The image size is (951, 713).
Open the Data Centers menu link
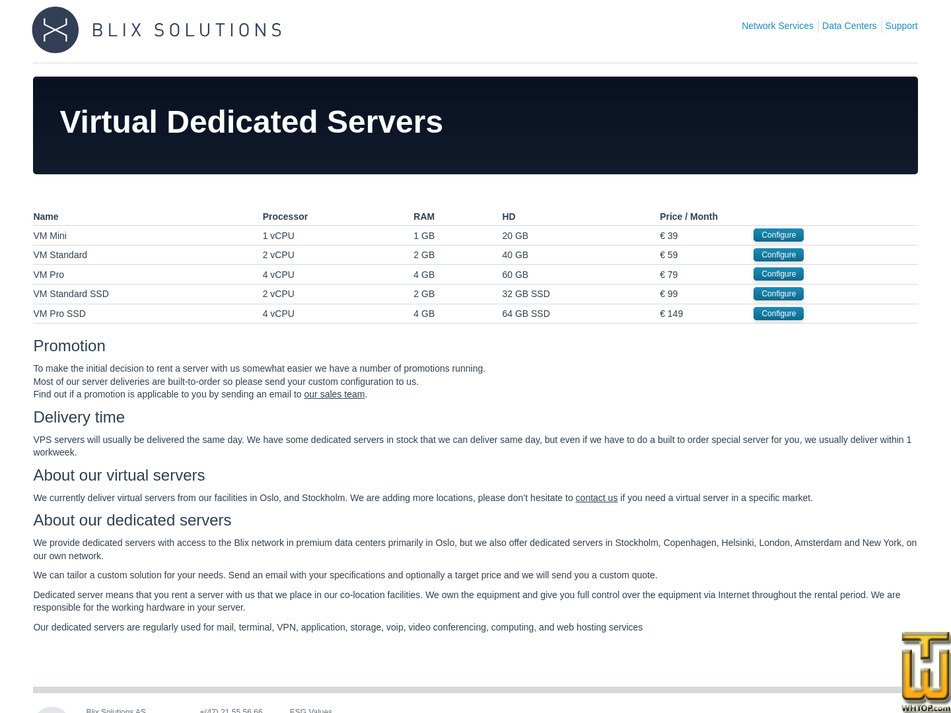(x=849, y=26)
